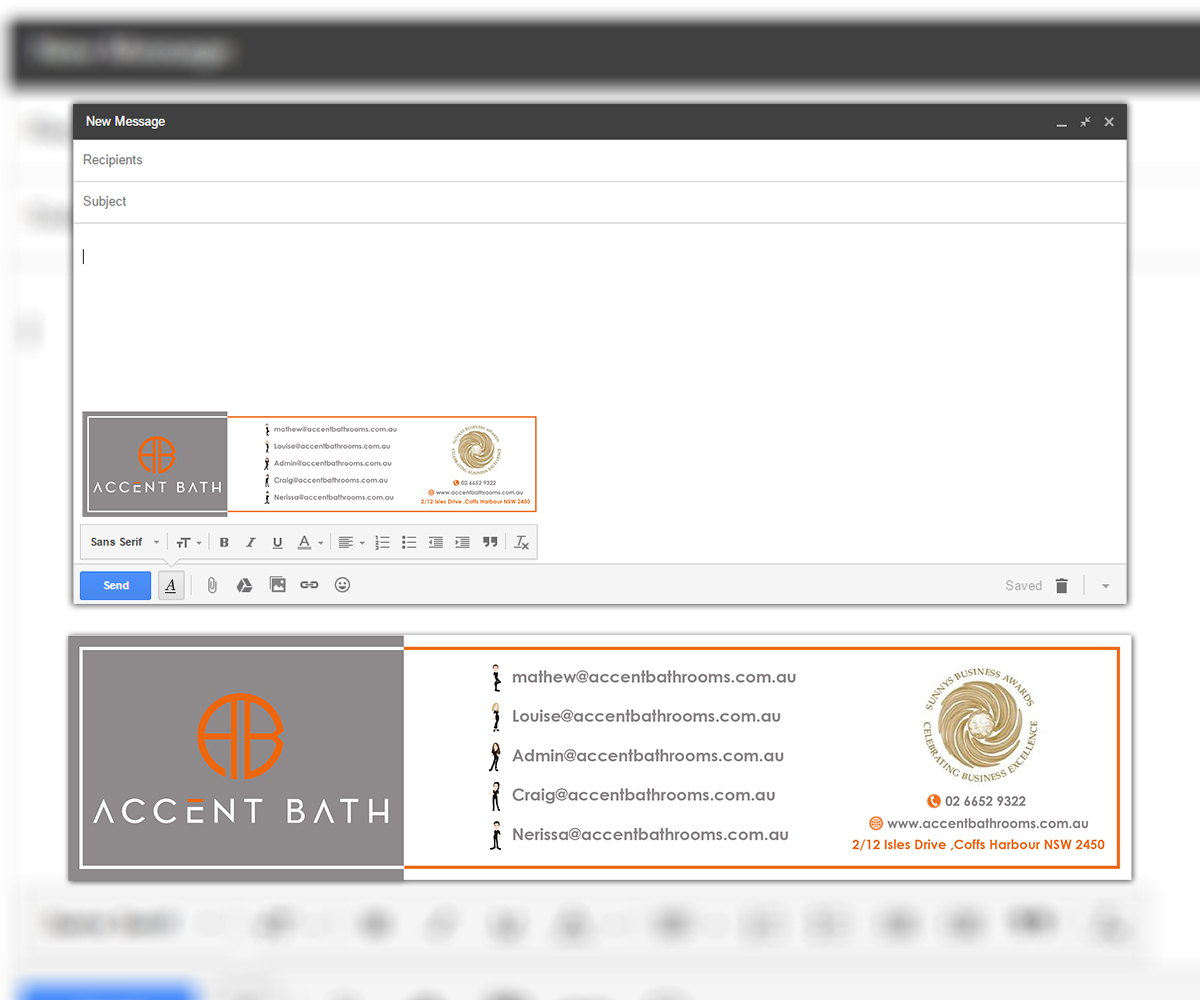Apply a numbered list

tap(382, 542)
